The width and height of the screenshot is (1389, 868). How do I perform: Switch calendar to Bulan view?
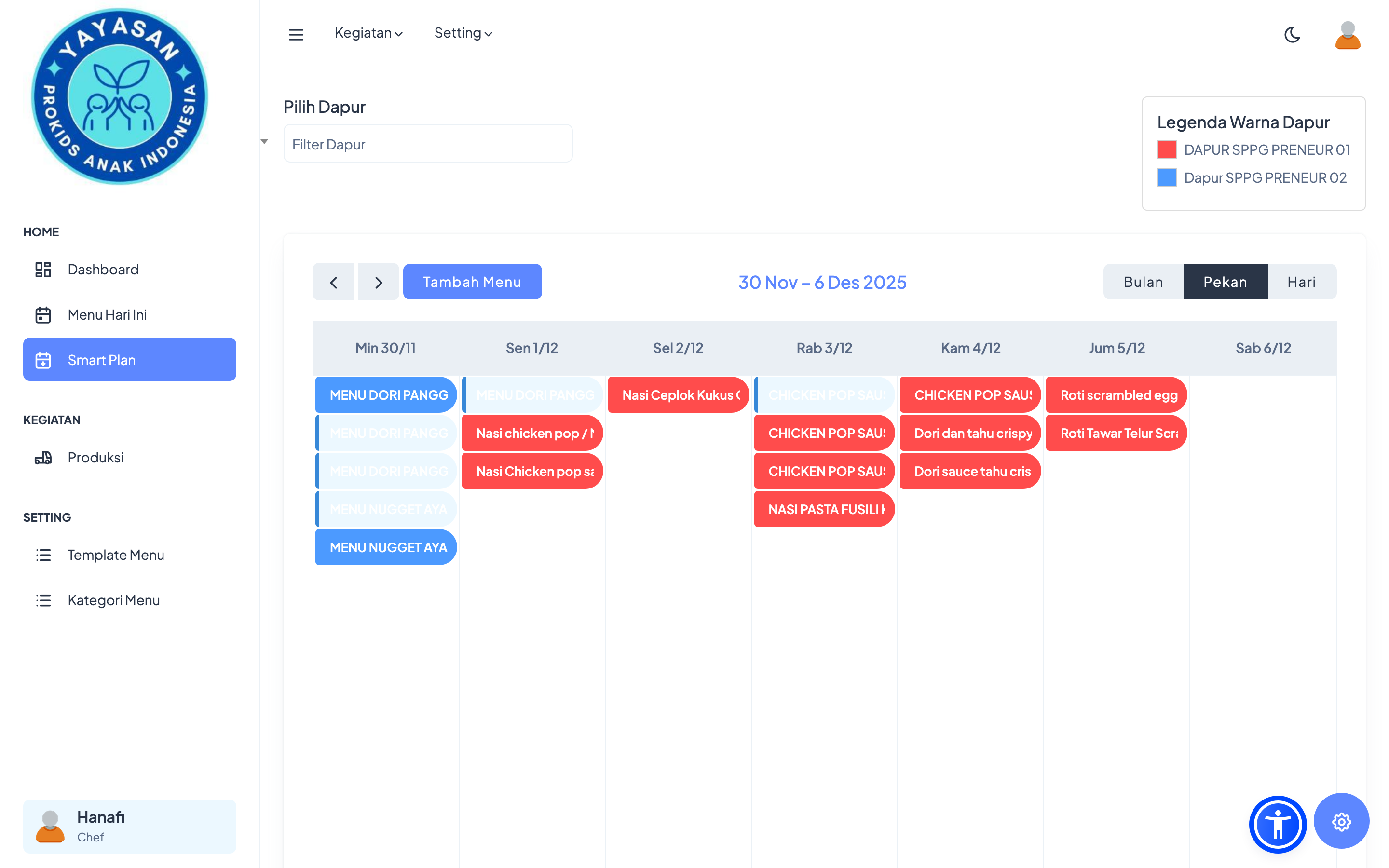[1143, 282]
